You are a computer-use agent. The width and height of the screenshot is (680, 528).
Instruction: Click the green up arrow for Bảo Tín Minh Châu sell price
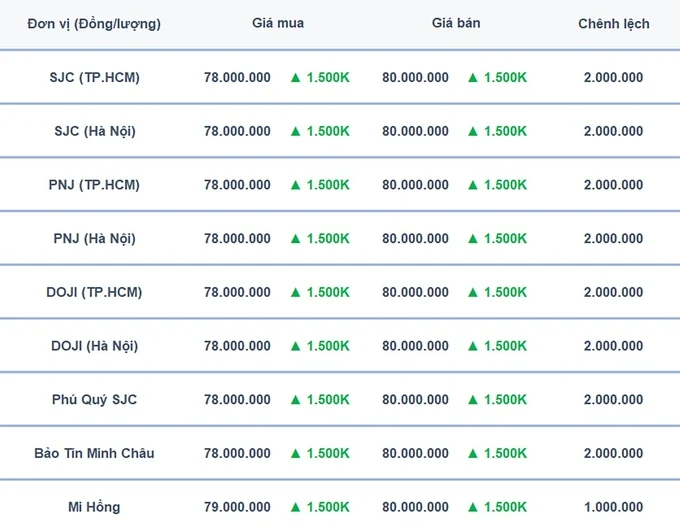[x=473, y=453]
